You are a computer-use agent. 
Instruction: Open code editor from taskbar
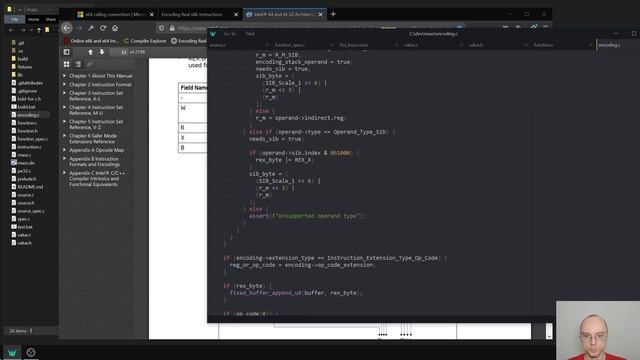coord(12,352)
